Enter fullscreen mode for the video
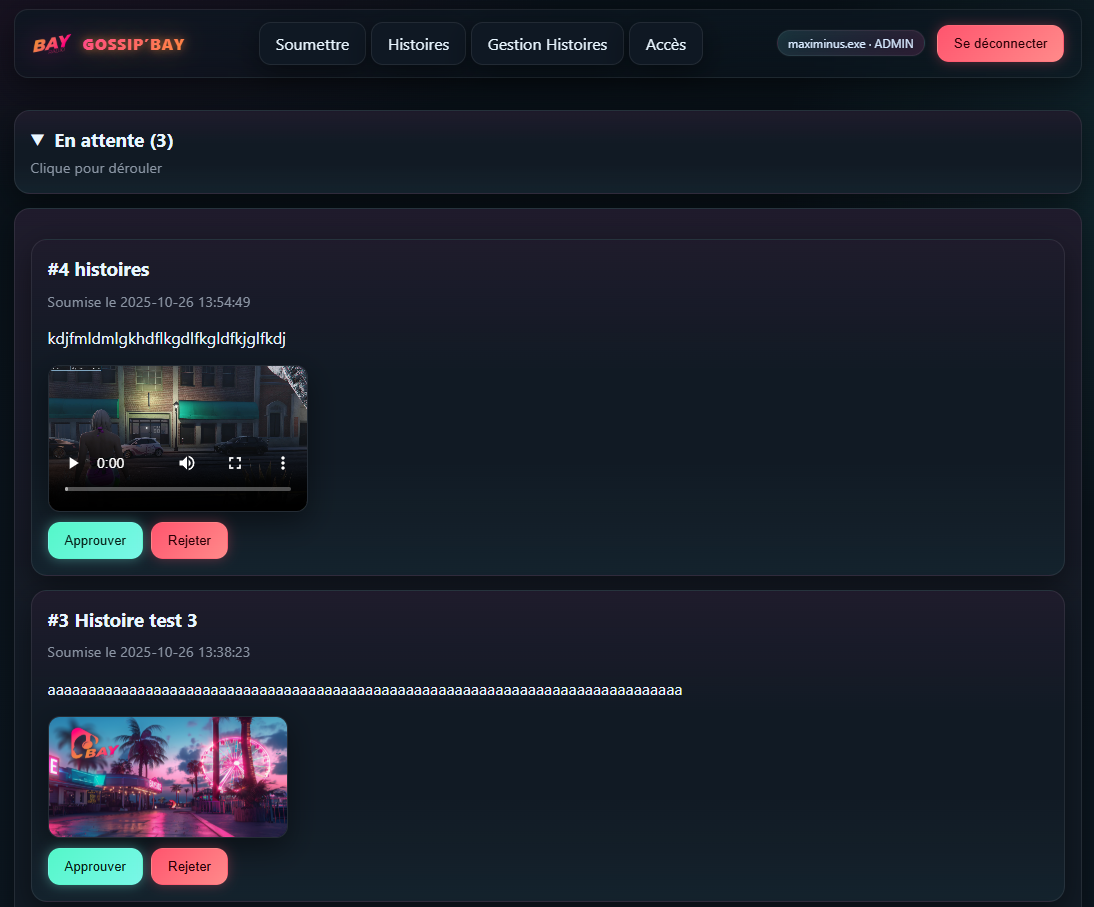1094x907 pixels. (x=235, y=463)
